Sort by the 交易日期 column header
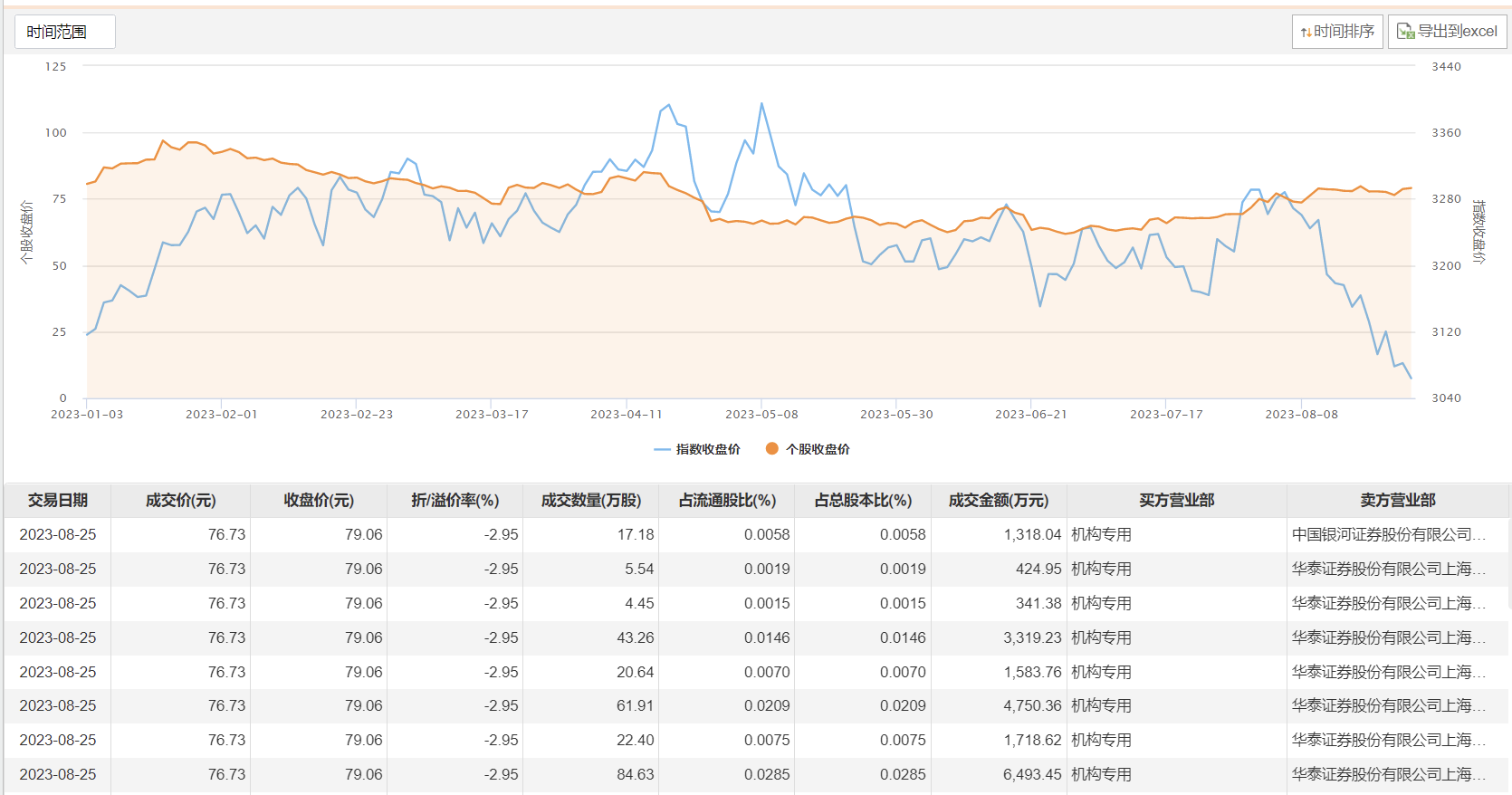Viewport: 1512px width, 795px height. tap(58, 501)
